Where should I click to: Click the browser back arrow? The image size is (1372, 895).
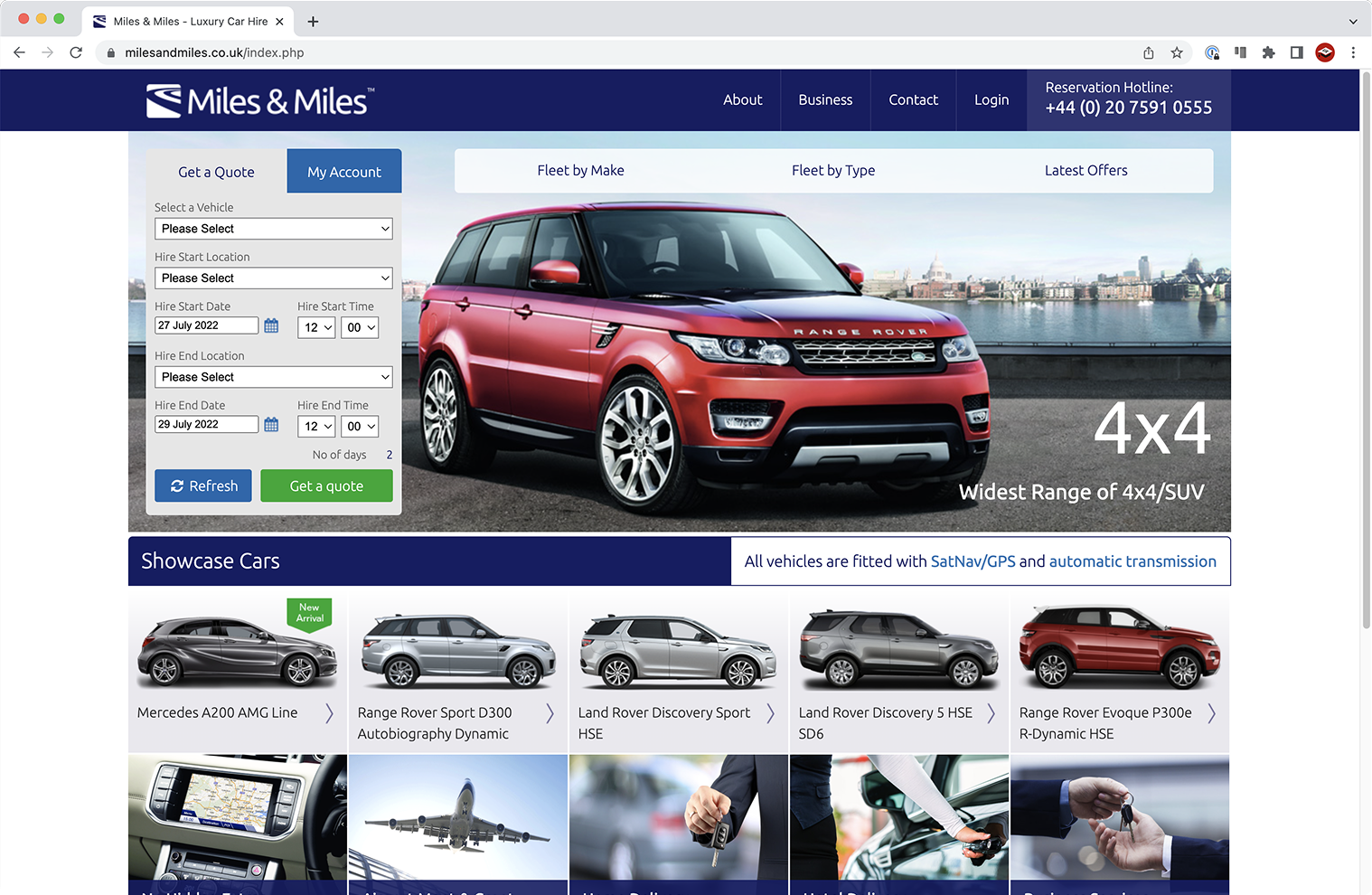click(x=19, y=52)
